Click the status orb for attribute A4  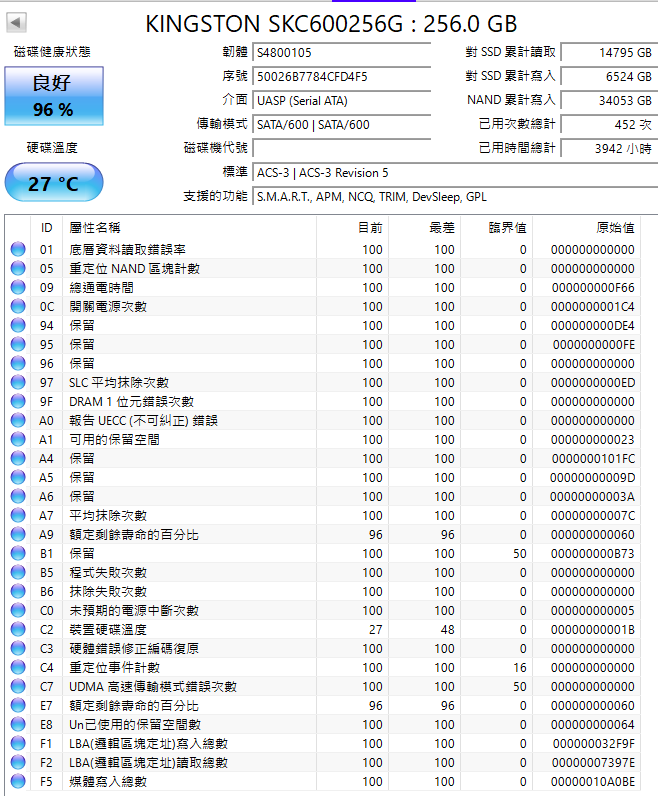click(18, 458)
